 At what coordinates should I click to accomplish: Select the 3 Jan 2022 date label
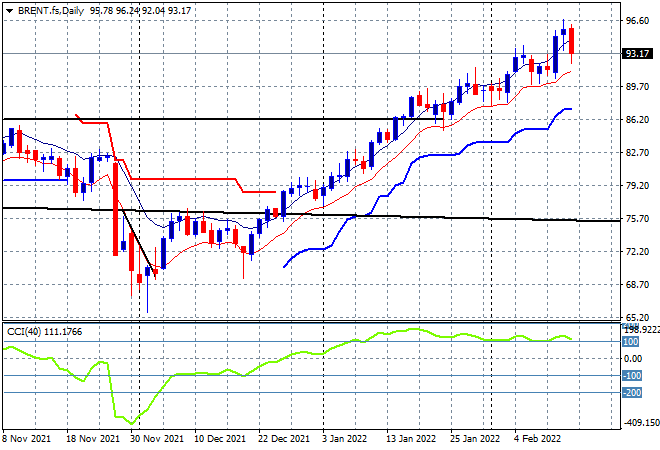(344, 439)
